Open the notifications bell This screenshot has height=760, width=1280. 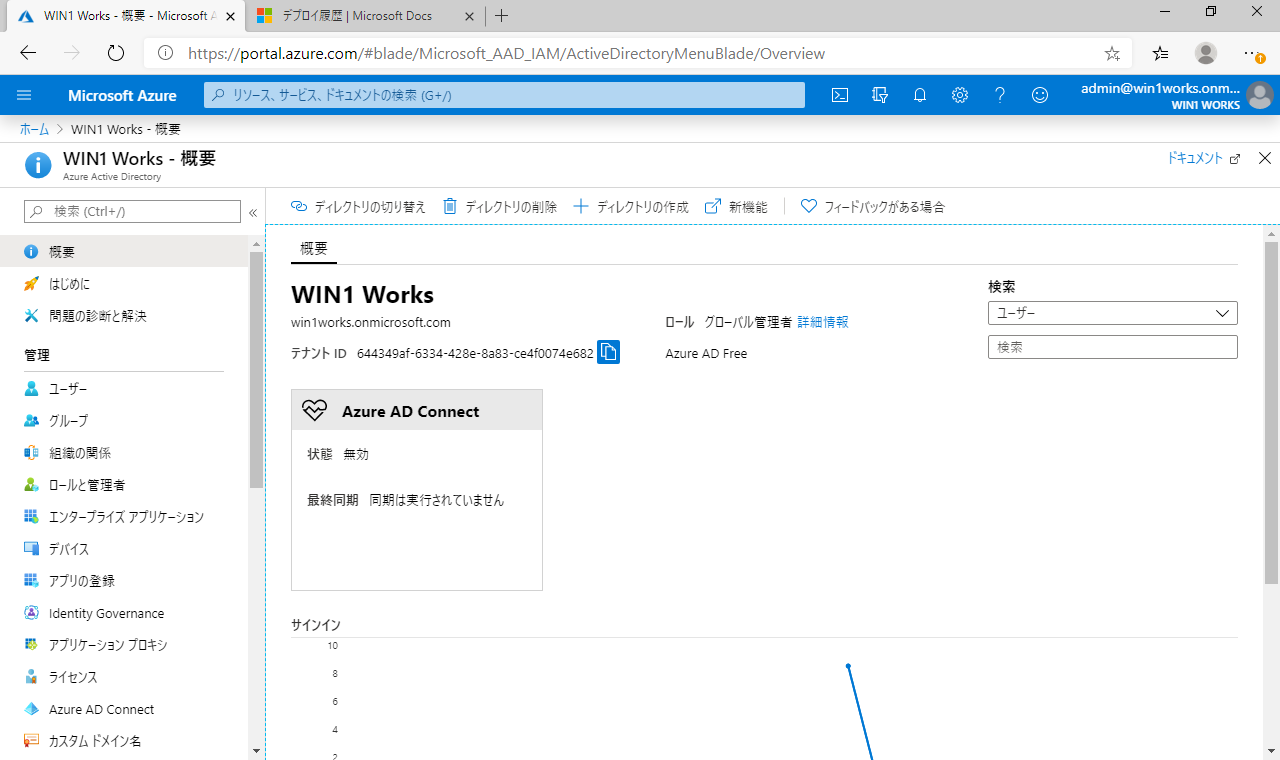(x=920, y=95)
